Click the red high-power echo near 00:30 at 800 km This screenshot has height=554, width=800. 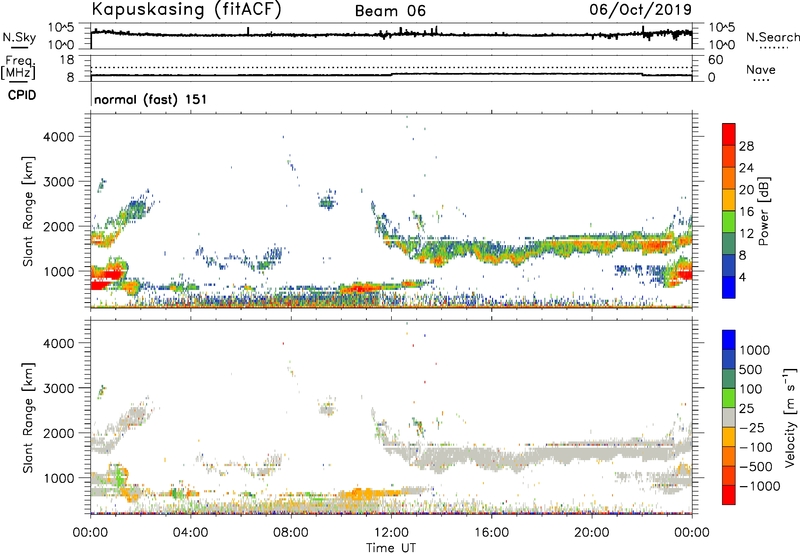[106, 279]
